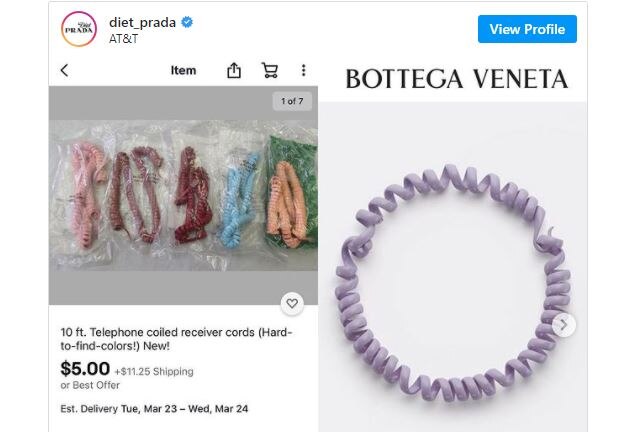Open the three-dot more options menu
640x432 pixels.
coord(303,70)
